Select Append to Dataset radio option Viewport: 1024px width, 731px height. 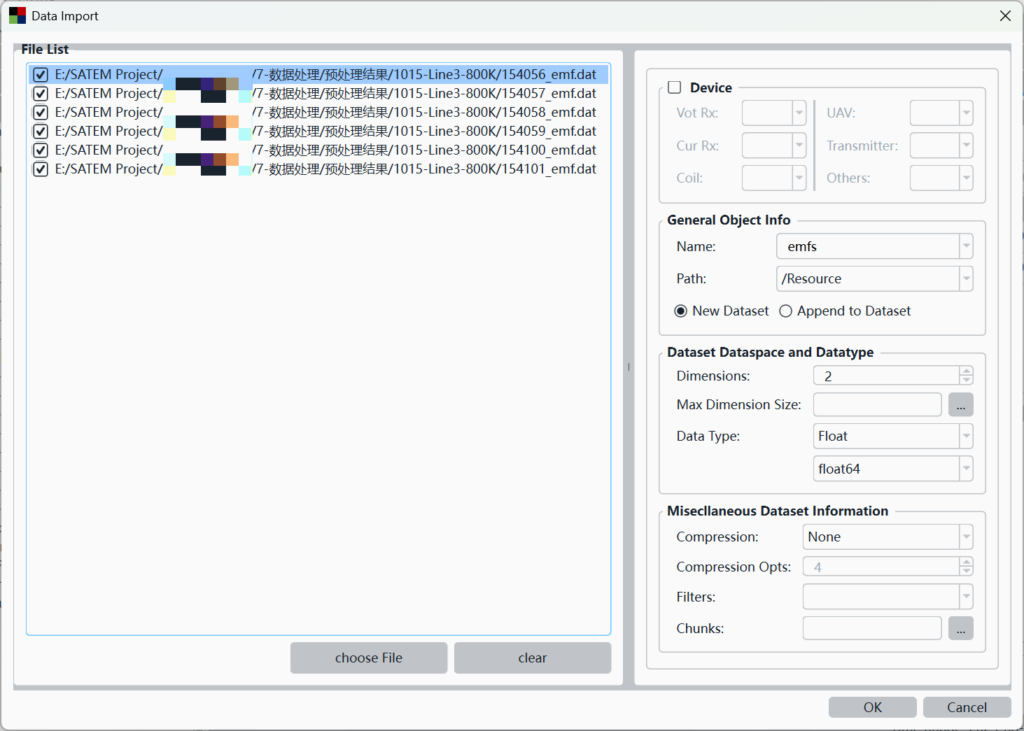(x=786, y=311)
